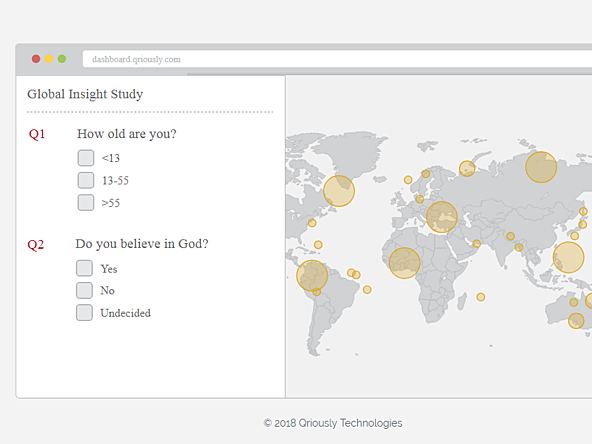Screen dimensions: 592x444
Task: Check the >55 age option
Action: [x=86, y=202]
